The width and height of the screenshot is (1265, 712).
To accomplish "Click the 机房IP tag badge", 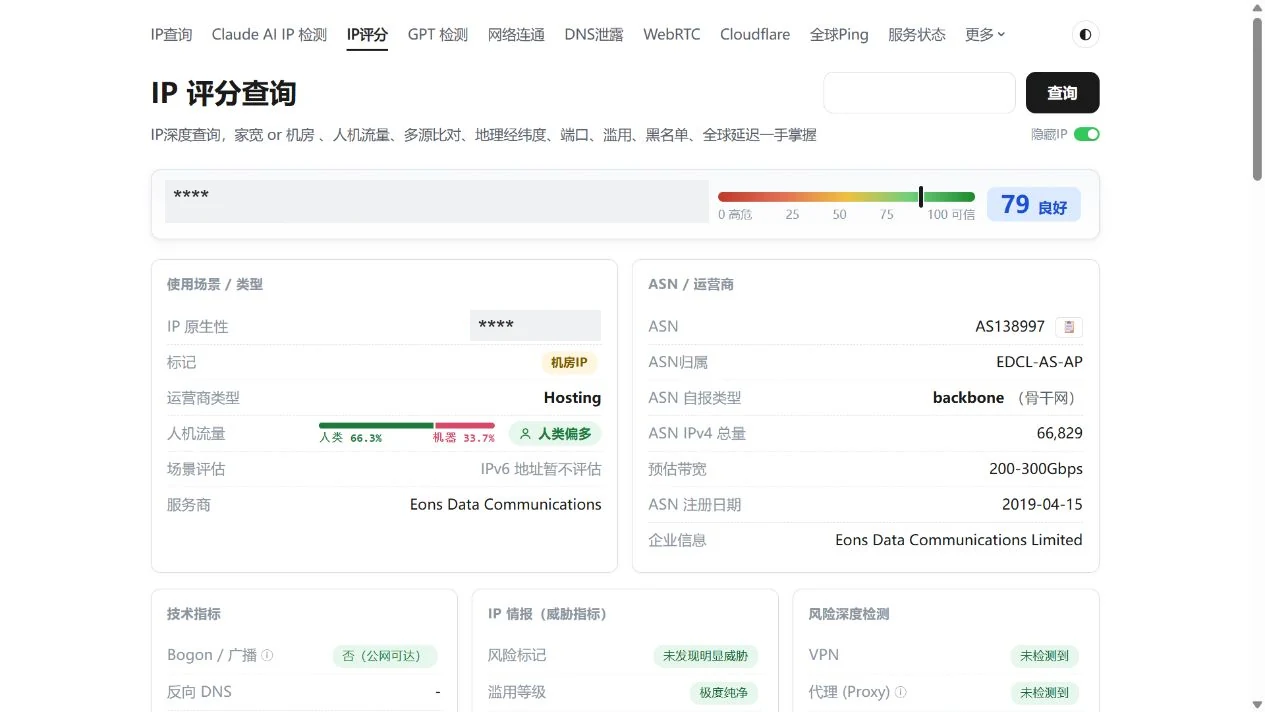I will [x=569, y=362].
